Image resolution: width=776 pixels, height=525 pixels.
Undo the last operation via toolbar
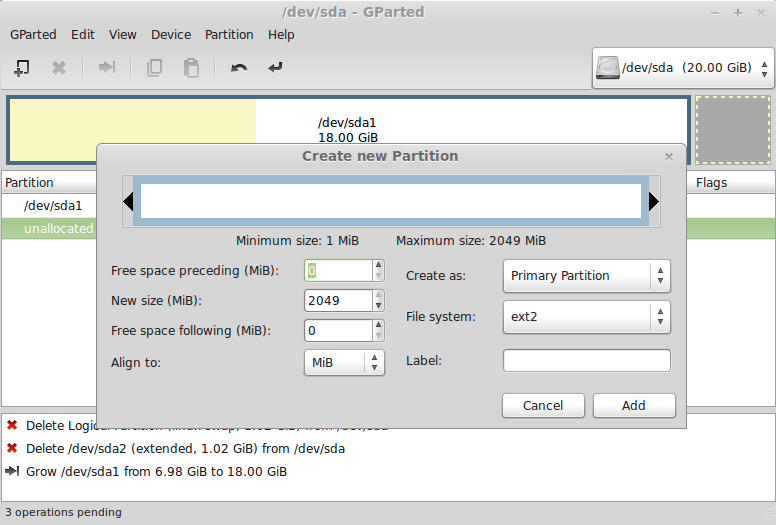tap(239, 68)
